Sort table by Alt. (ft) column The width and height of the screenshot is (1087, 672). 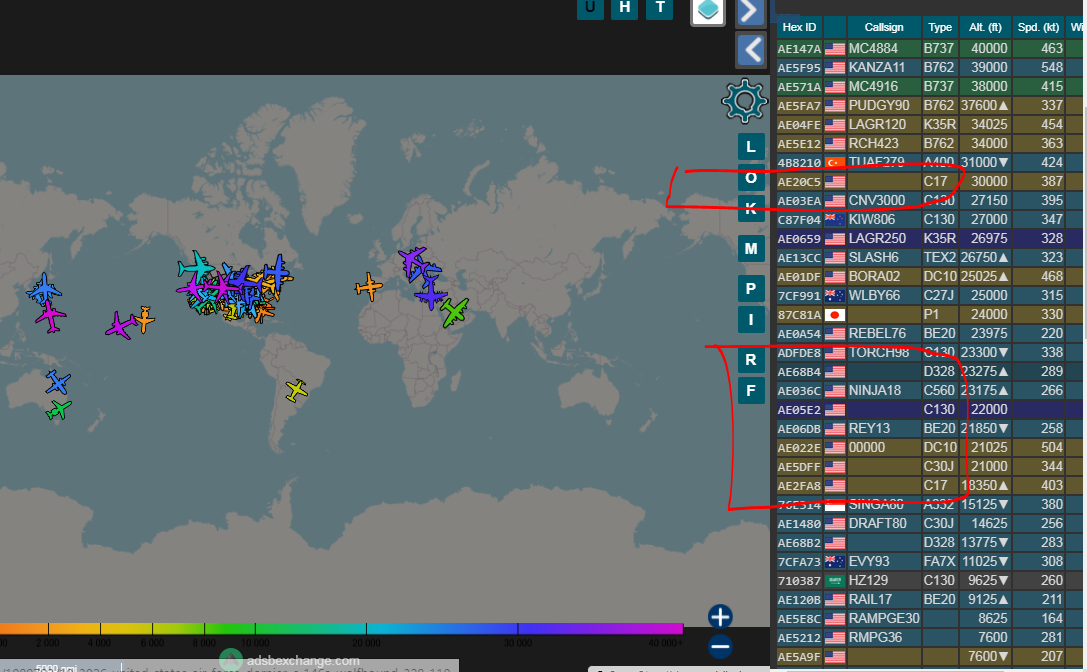coord(985,27)
